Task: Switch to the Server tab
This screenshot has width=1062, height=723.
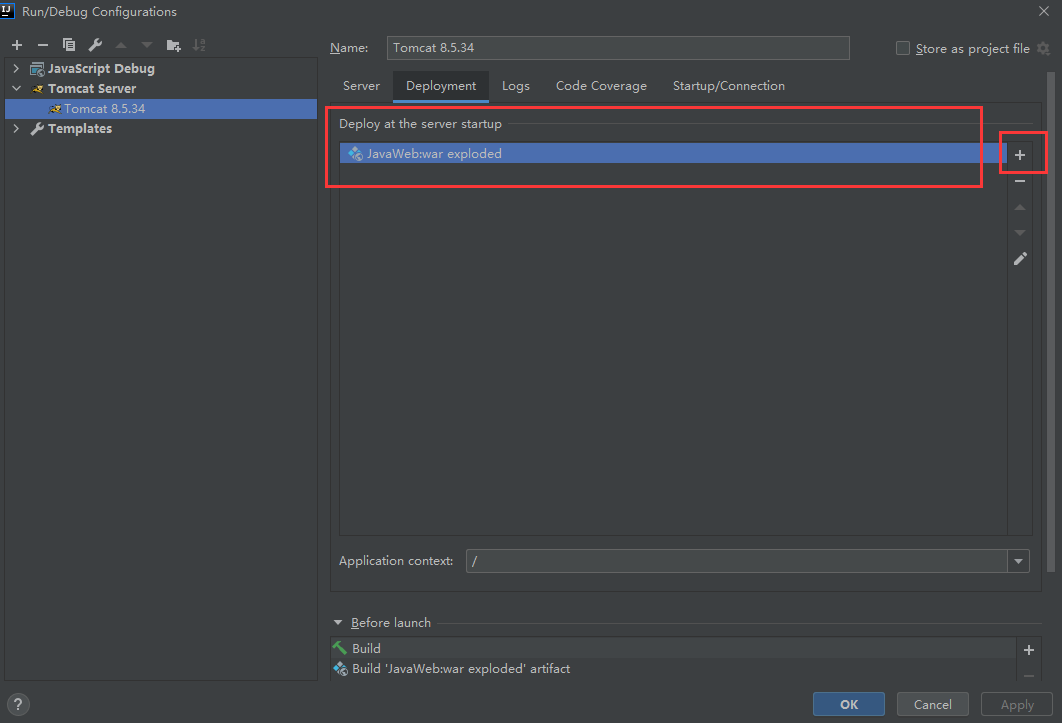Action: pos(361,86)
